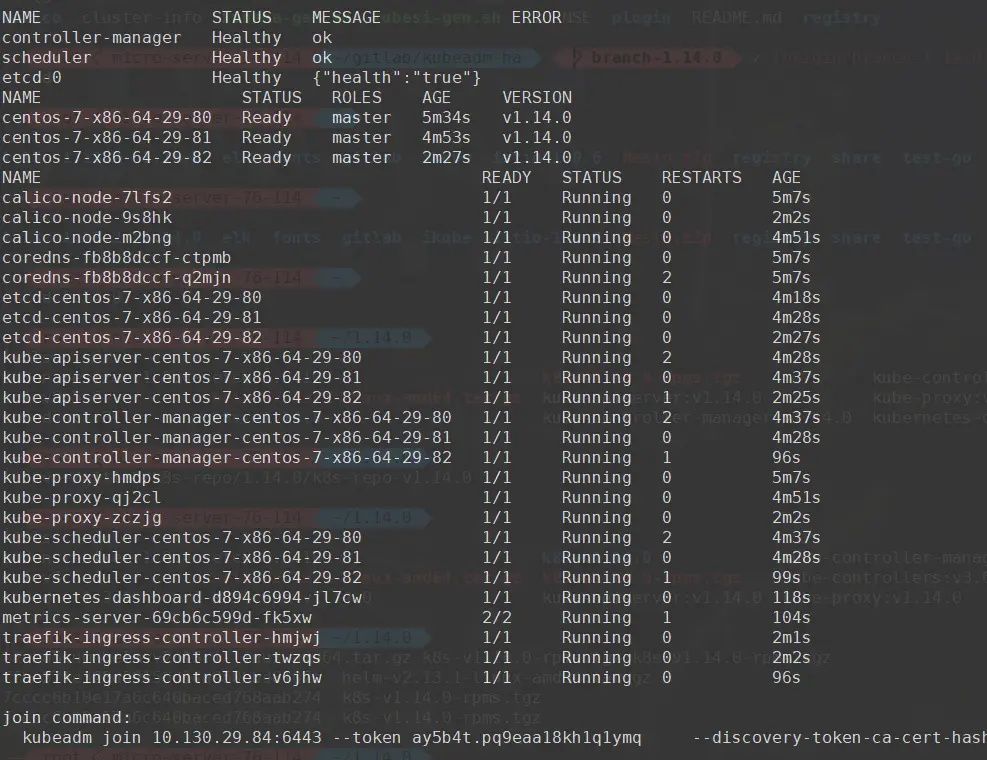Select join address 10.130.29.84:6443

point(237,738)
